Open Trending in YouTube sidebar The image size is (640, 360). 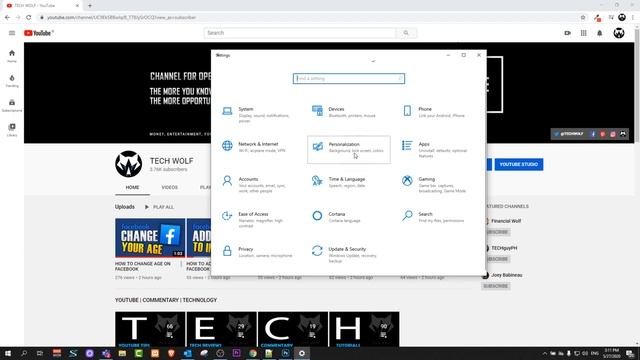coord(12,81)
